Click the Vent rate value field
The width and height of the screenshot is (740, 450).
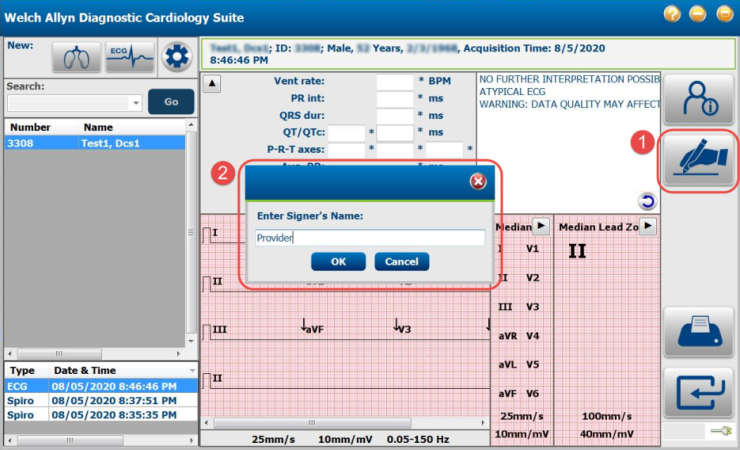coord(395,82)
